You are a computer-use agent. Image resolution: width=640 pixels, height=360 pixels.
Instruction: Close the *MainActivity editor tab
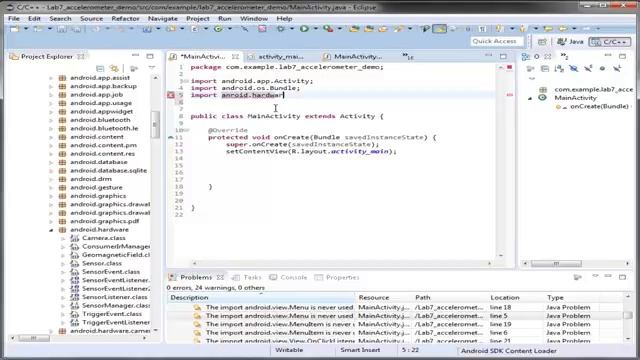[235, 57]
